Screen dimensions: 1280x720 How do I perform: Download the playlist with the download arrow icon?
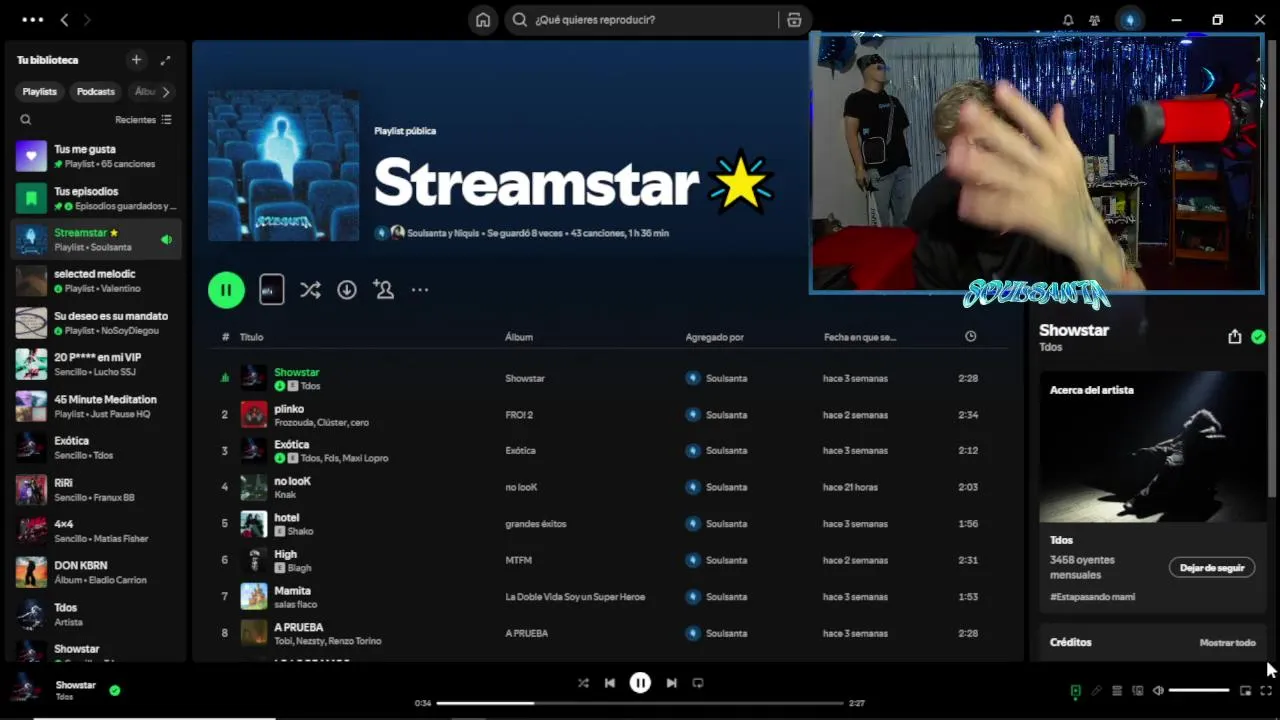(x=347, y=290)
